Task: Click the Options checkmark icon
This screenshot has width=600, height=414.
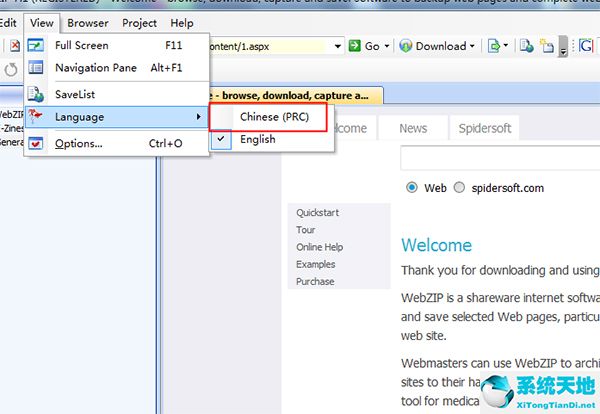Action: pos(36,143)
